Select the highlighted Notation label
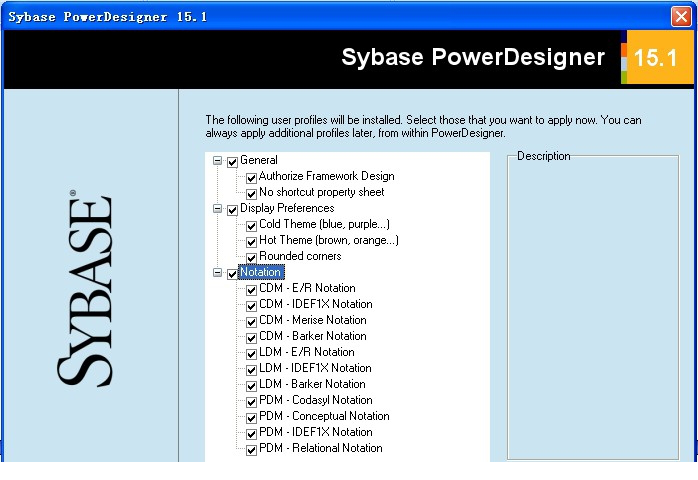The width and height of the screenshot is (698, 480). pos(261,272)
